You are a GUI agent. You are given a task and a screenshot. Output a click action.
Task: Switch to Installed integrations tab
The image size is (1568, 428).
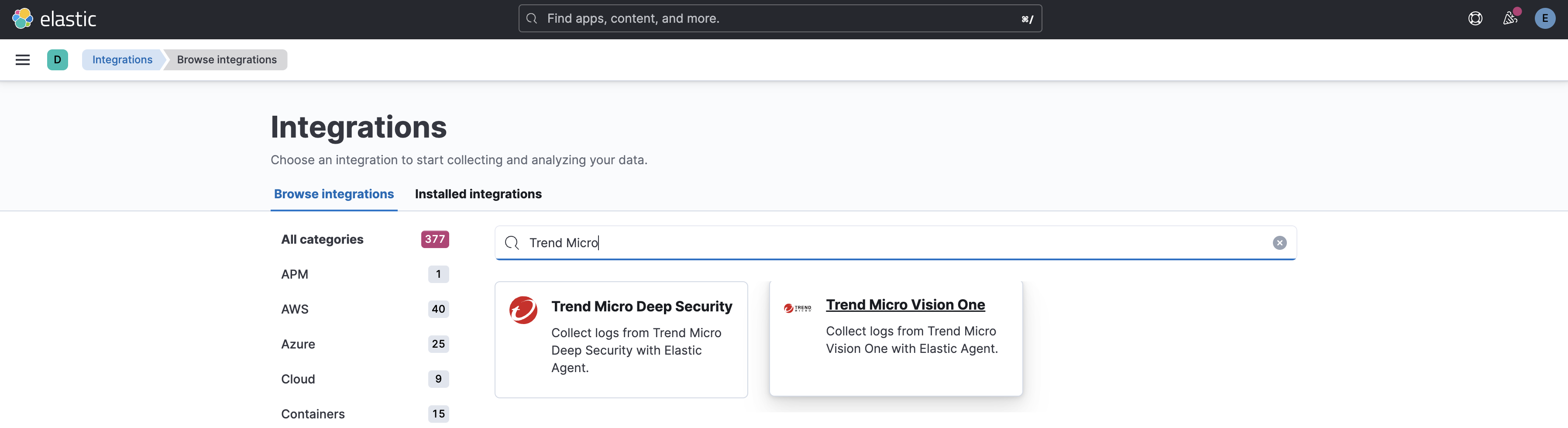(x=478, y=194)
